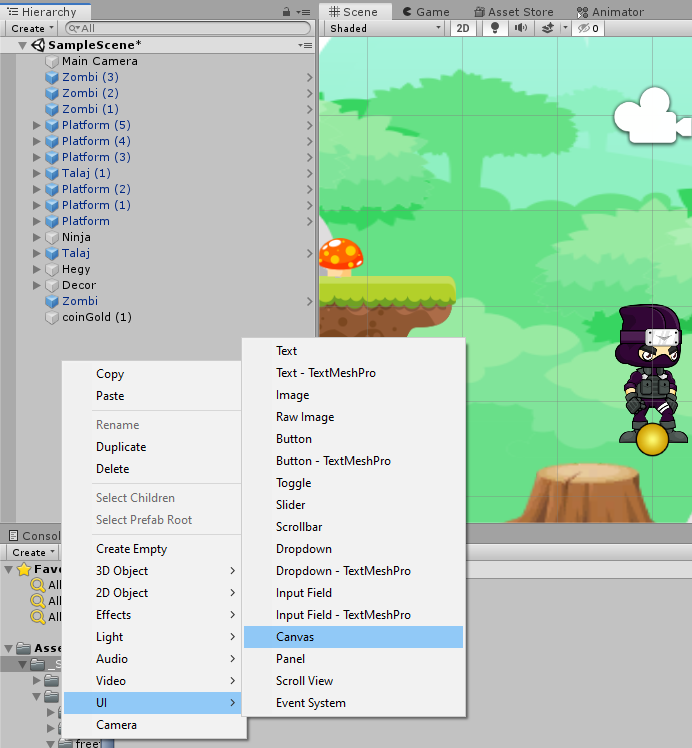Click the Project panel Create button

coord(31,552)
